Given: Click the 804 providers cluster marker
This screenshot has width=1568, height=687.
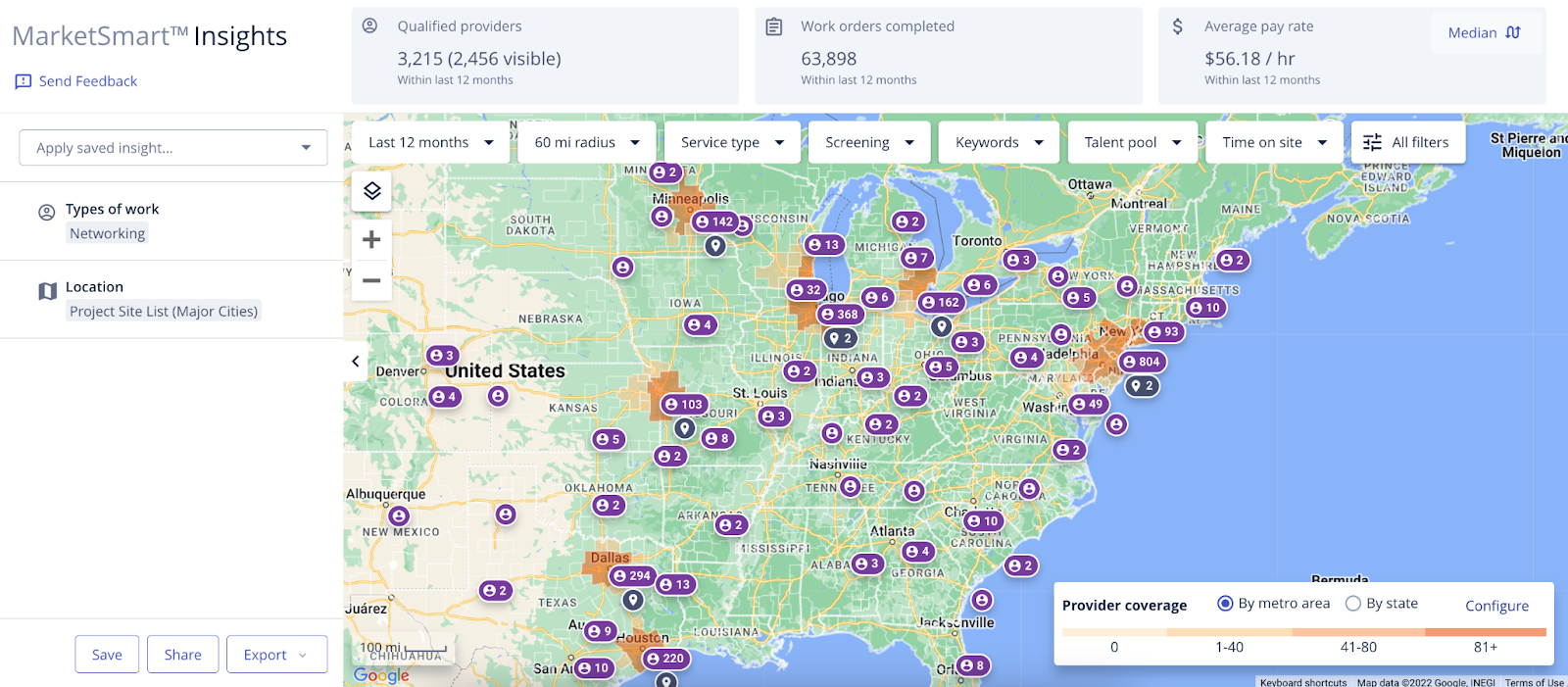Looking at the screenshot, I should point(1141,362).
